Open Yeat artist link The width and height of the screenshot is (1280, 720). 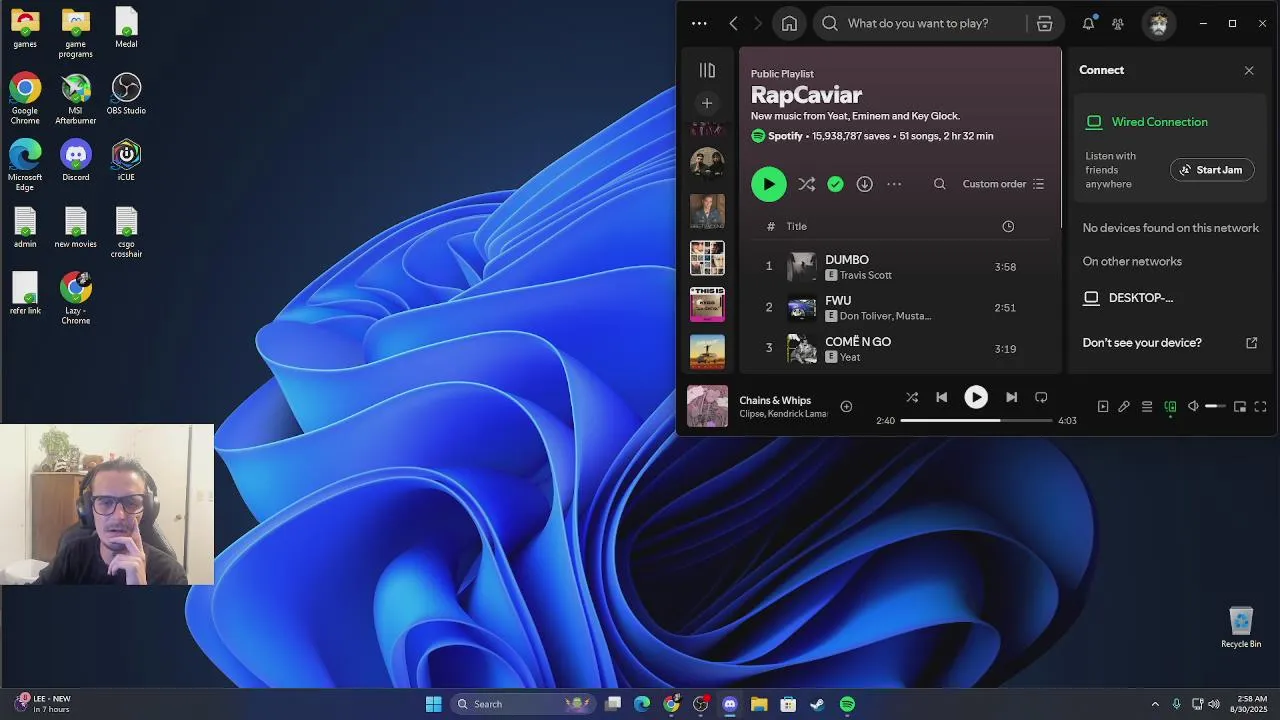click(x=849, y=357)
